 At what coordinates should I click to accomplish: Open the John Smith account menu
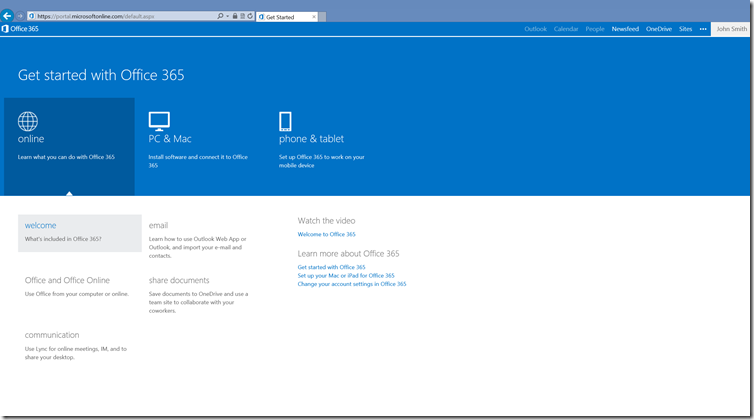(731, 29)
